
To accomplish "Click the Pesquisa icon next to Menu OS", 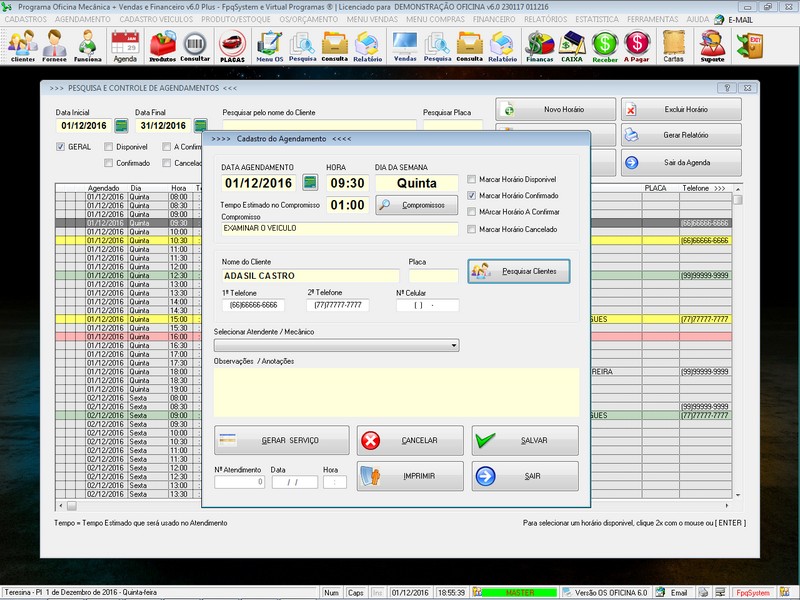I will pyautogui.click(x=303, y=46).
